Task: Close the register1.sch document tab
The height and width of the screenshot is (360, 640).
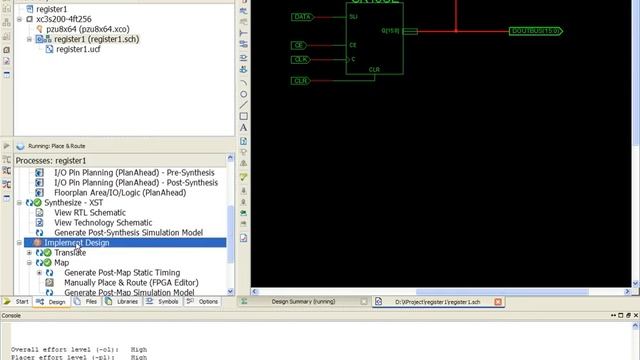Action: tap(498, 302)
